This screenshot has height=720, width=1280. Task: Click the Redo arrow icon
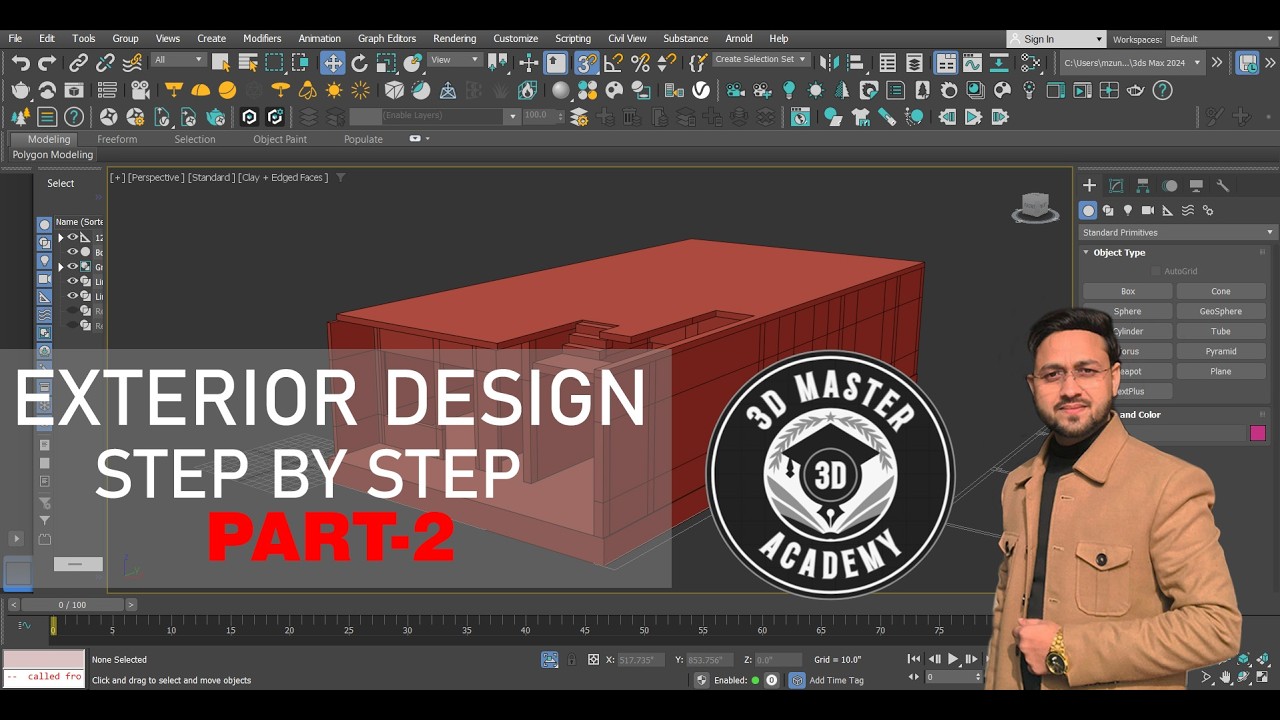[47, 63]
